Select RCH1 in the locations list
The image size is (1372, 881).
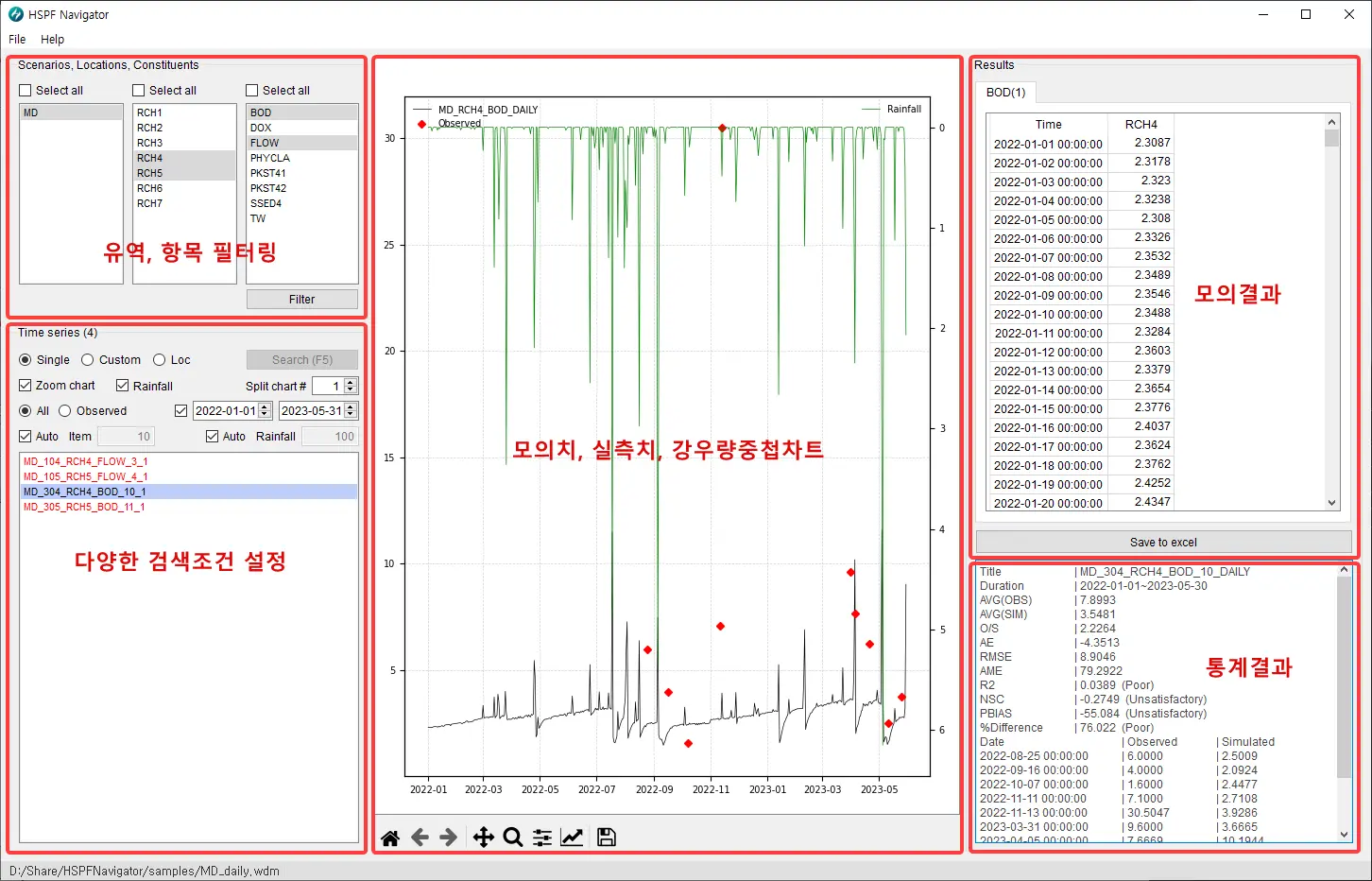[x=184, y=112]
